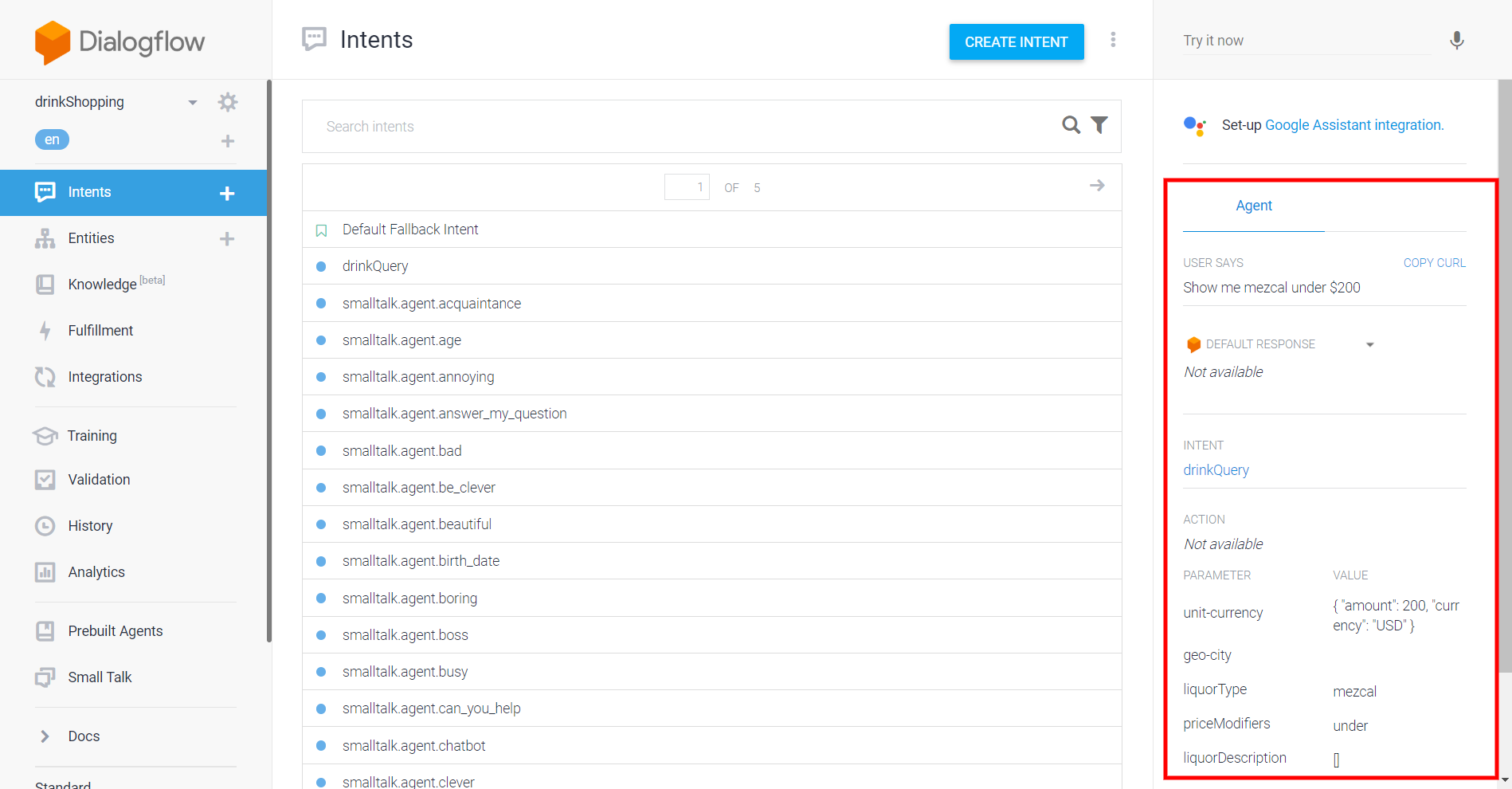Click the Small Talk chat icon
Viewport: 1512px width, 789px height.
45,677
